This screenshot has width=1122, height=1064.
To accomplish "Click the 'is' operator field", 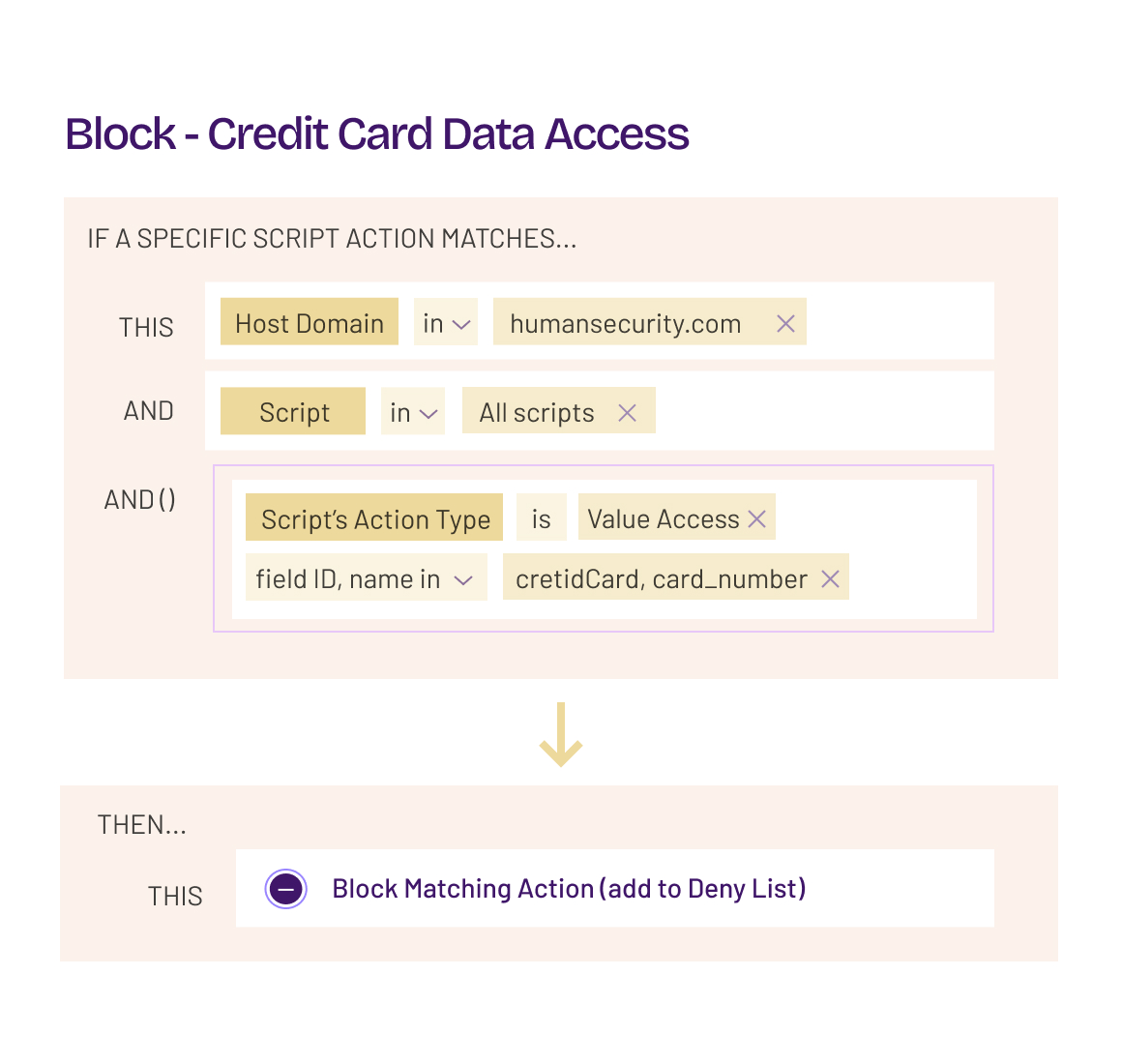I will [541, 519].
